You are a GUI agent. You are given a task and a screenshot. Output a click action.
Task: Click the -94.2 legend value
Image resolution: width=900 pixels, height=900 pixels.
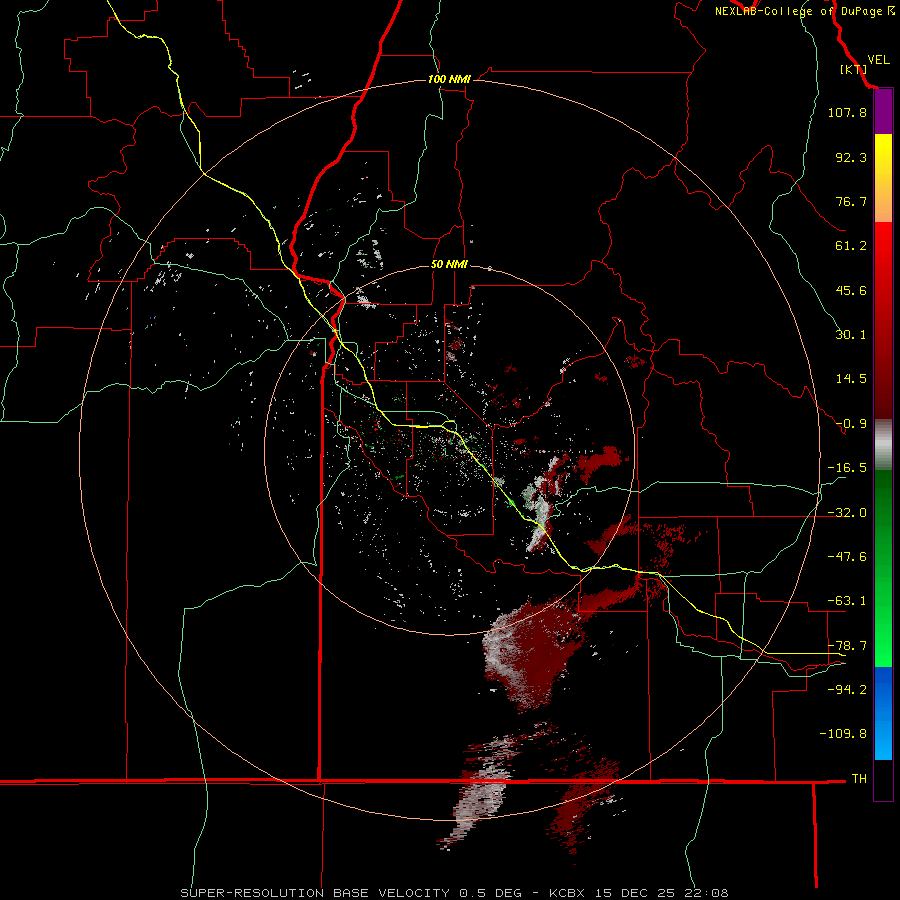tap(847, 689)
